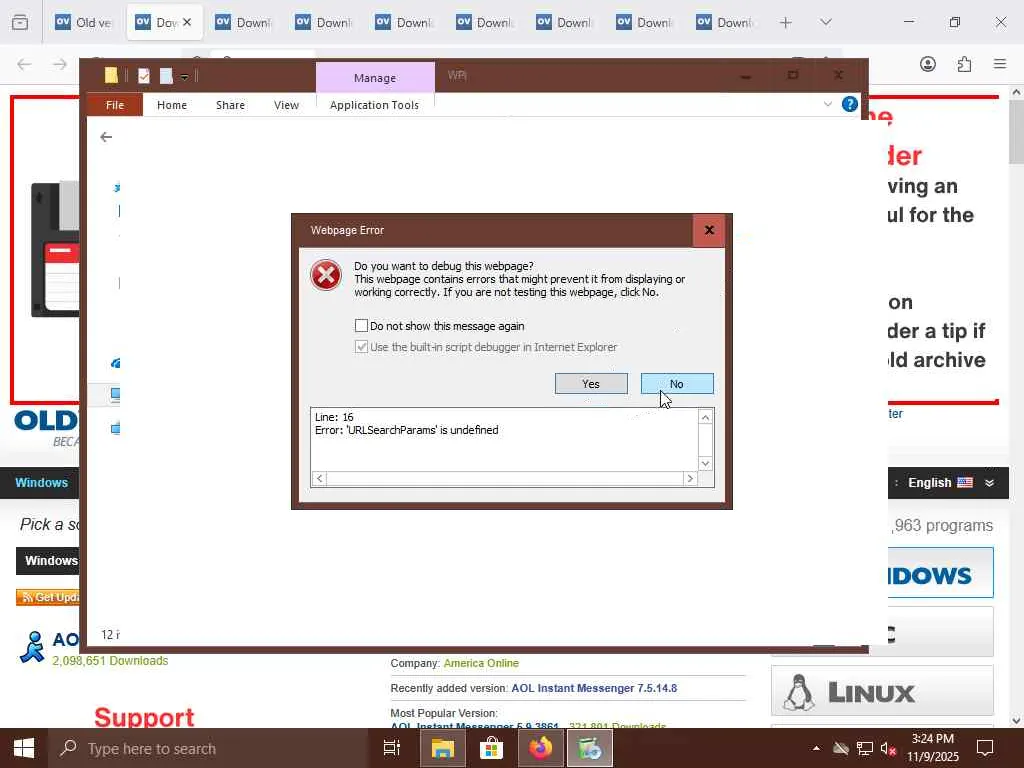Open a new browser tab
1024x768 pixels.
pyautogui.click(x=786, y=22)
